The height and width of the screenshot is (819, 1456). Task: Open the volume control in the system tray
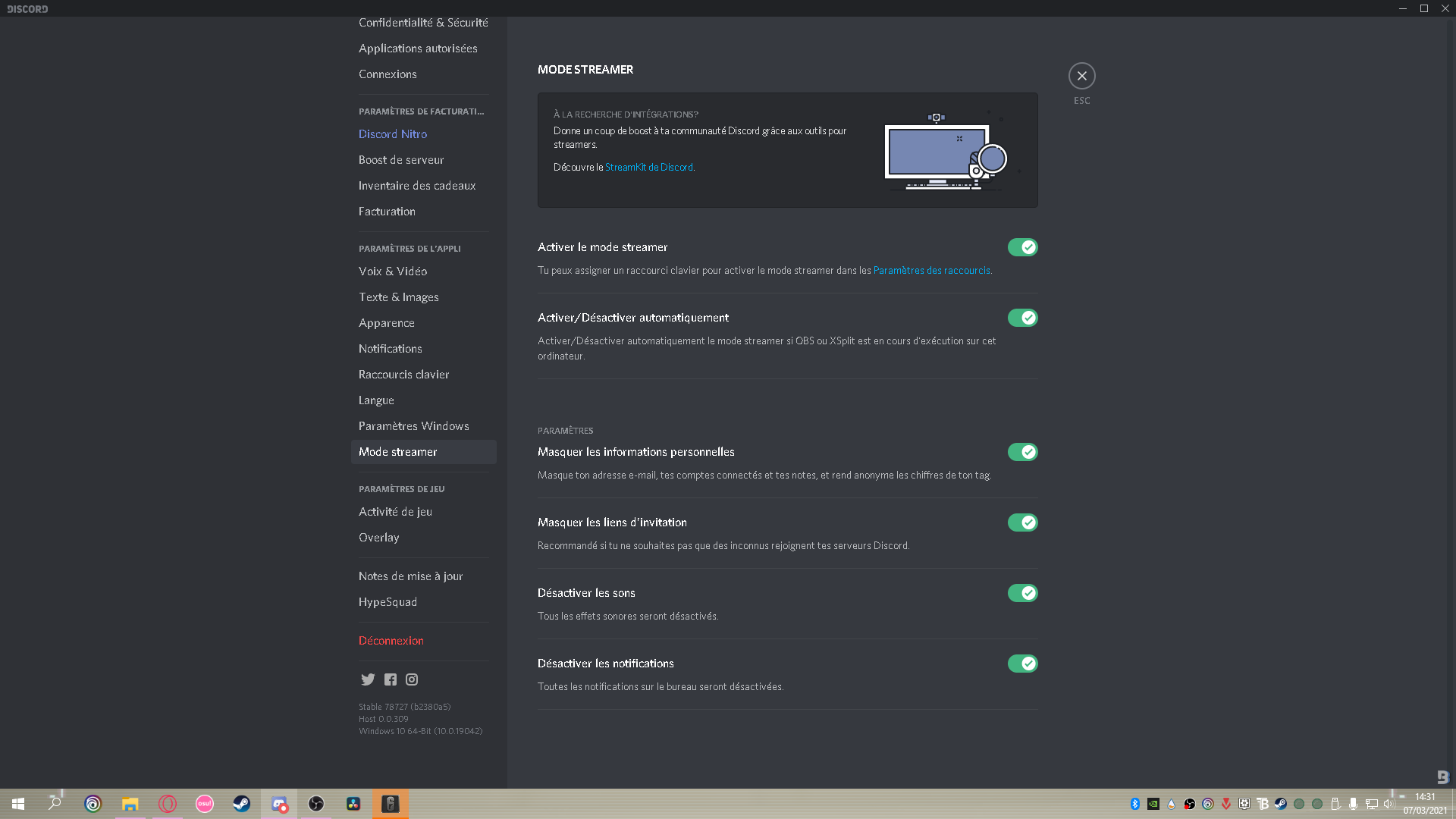[x=1390, y=804]
